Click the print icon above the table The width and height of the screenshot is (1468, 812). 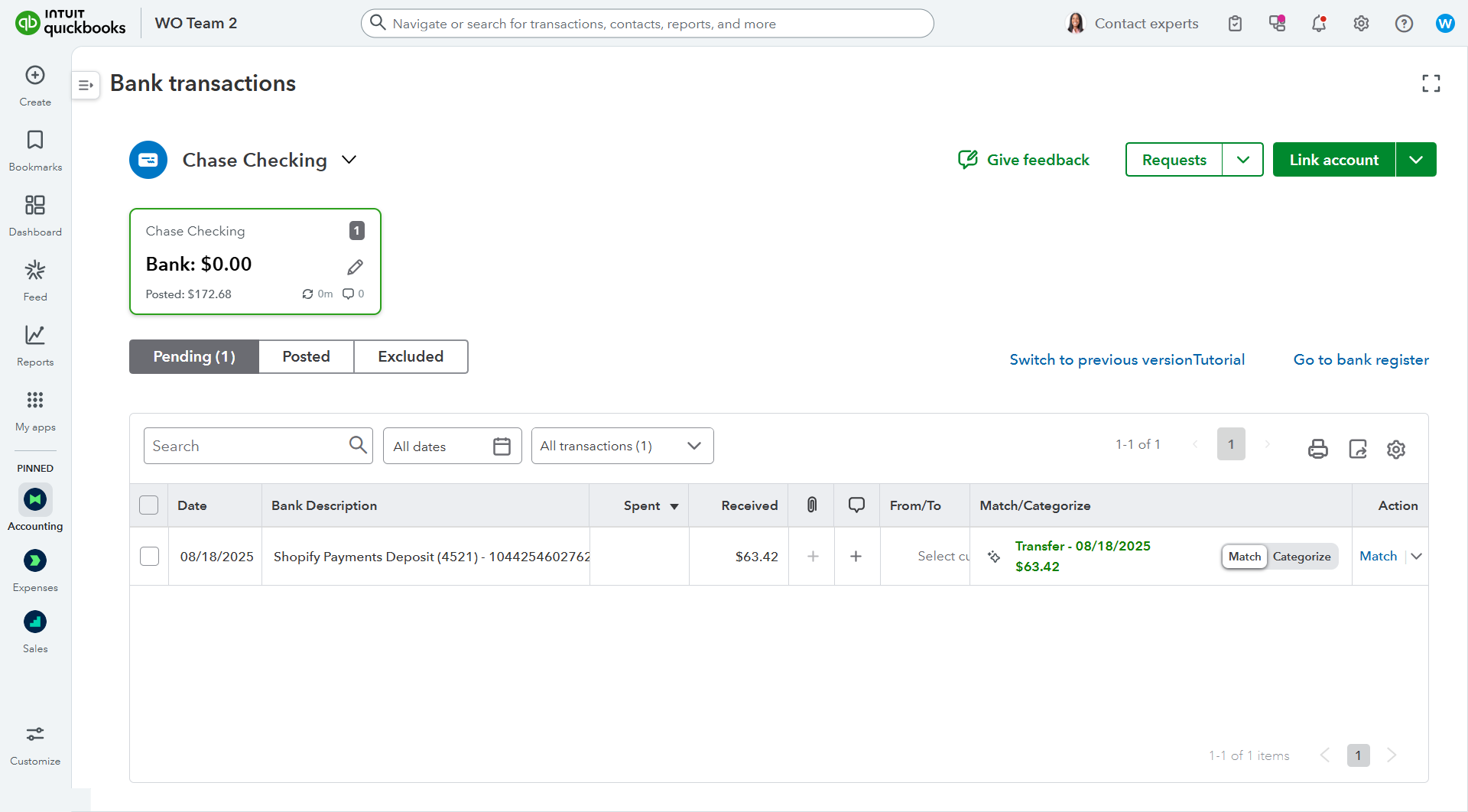(x=1317, y=448)
